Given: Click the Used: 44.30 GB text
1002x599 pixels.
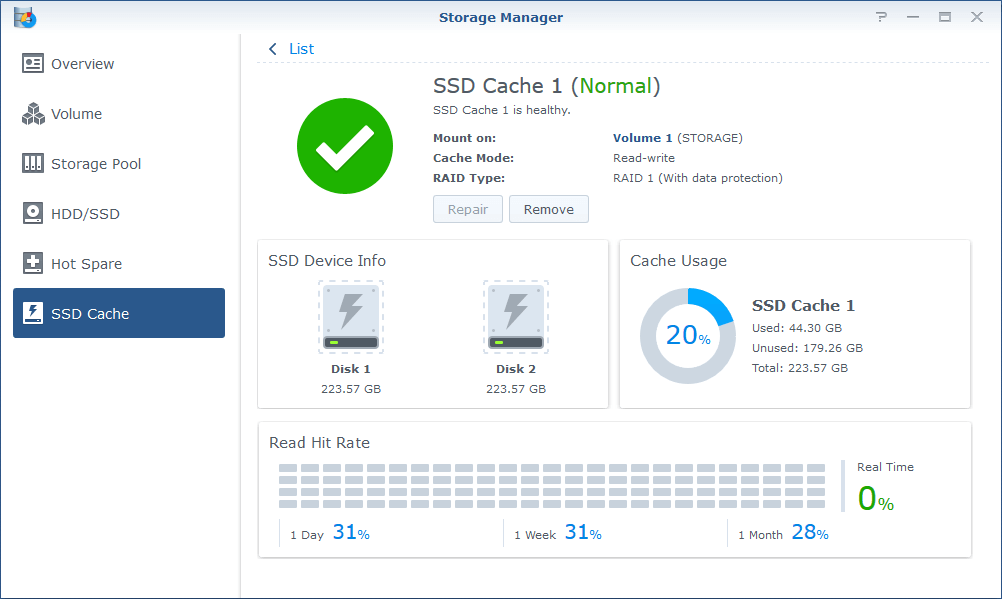Looking at the screenshot, I should tap(797, 328).
